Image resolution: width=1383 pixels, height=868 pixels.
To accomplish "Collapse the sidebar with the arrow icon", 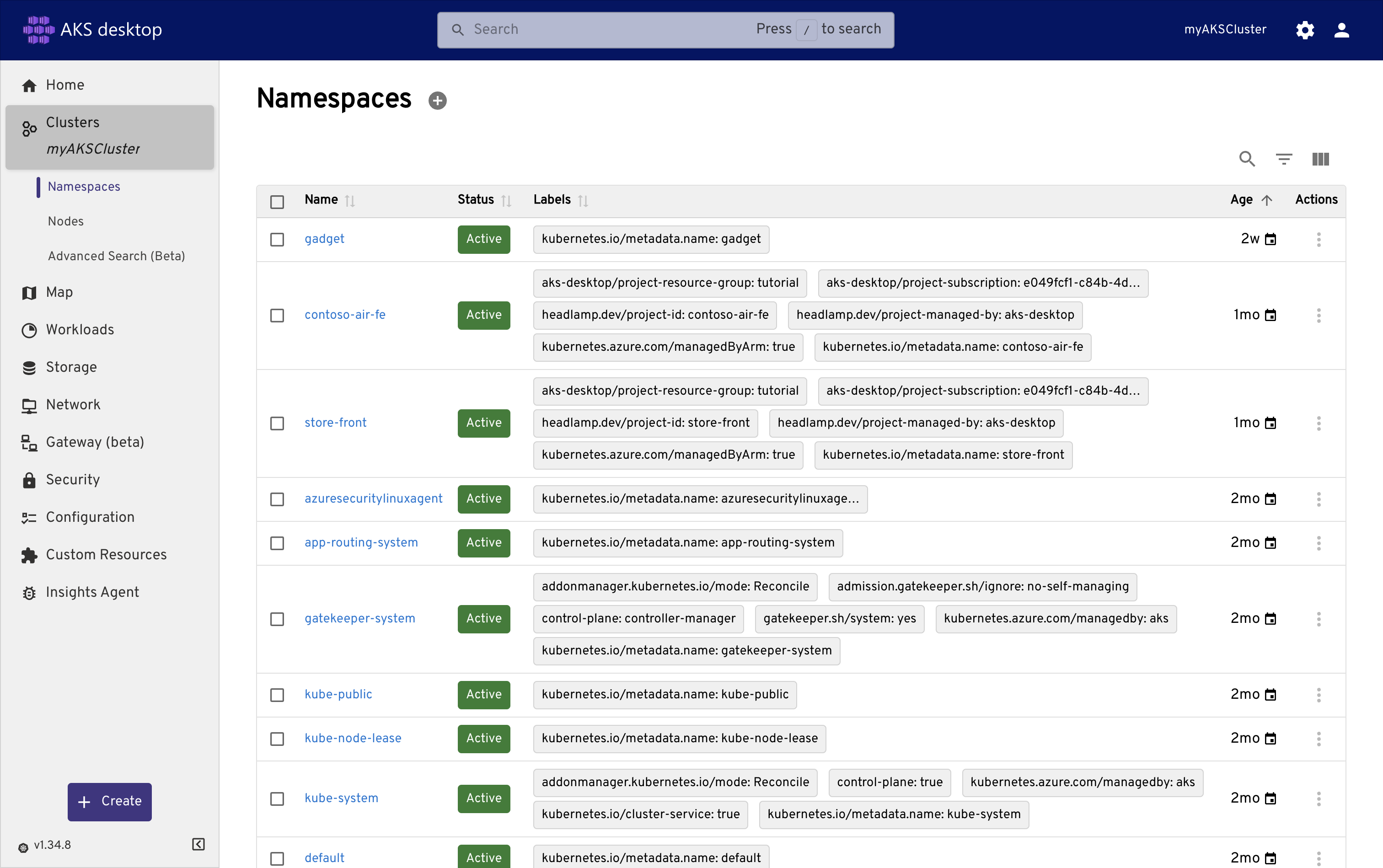I will coord(198,844).
